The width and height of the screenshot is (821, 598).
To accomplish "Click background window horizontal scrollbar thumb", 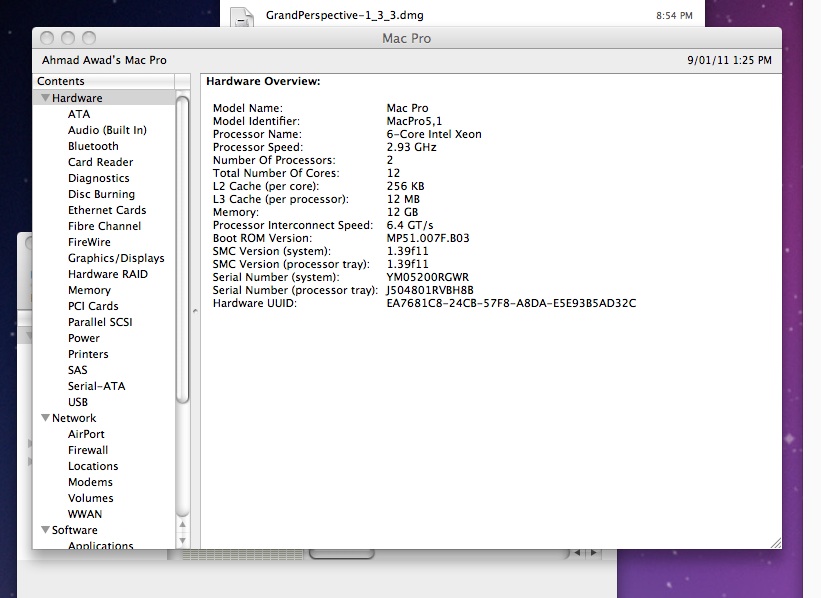I will [x=341, y=553].
